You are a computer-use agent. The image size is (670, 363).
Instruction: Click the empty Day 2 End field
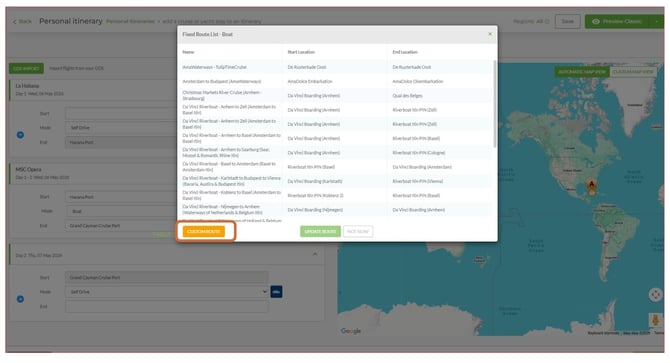pos(167,306)
